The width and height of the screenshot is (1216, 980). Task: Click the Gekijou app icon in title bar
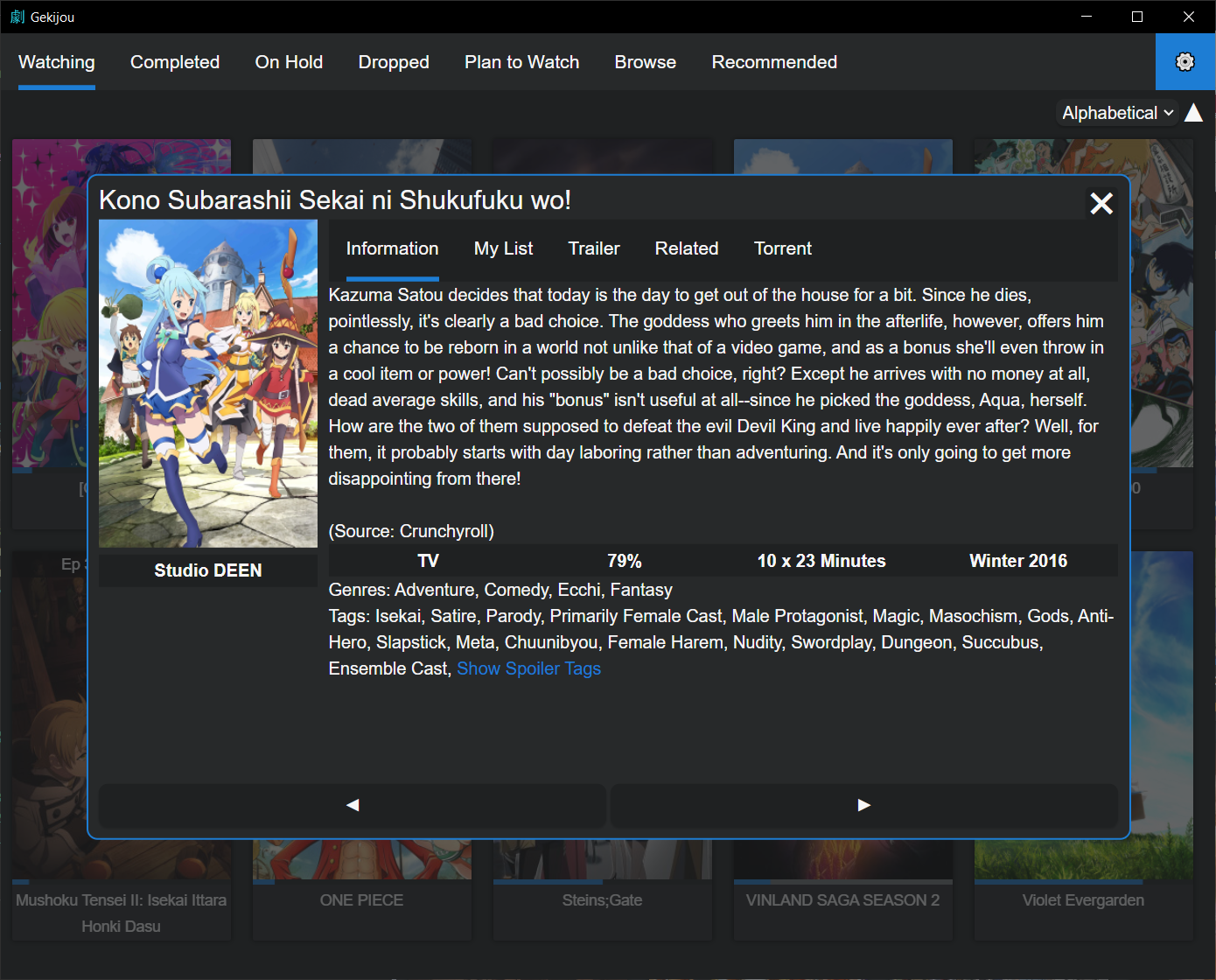click(x=17, y=17)
